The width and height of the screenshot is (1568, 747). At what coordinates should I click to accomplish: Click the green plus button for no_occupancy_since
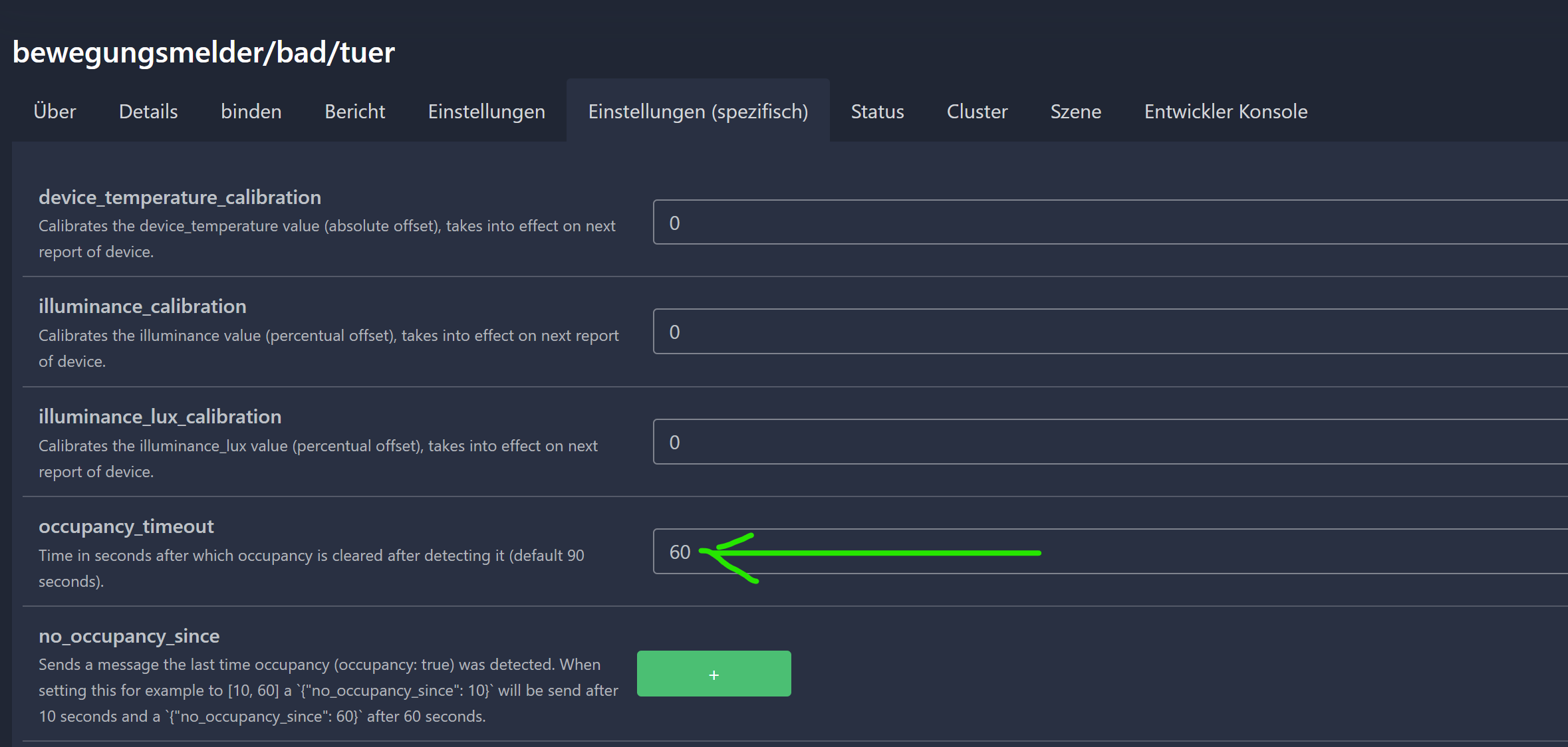[714, 674]
